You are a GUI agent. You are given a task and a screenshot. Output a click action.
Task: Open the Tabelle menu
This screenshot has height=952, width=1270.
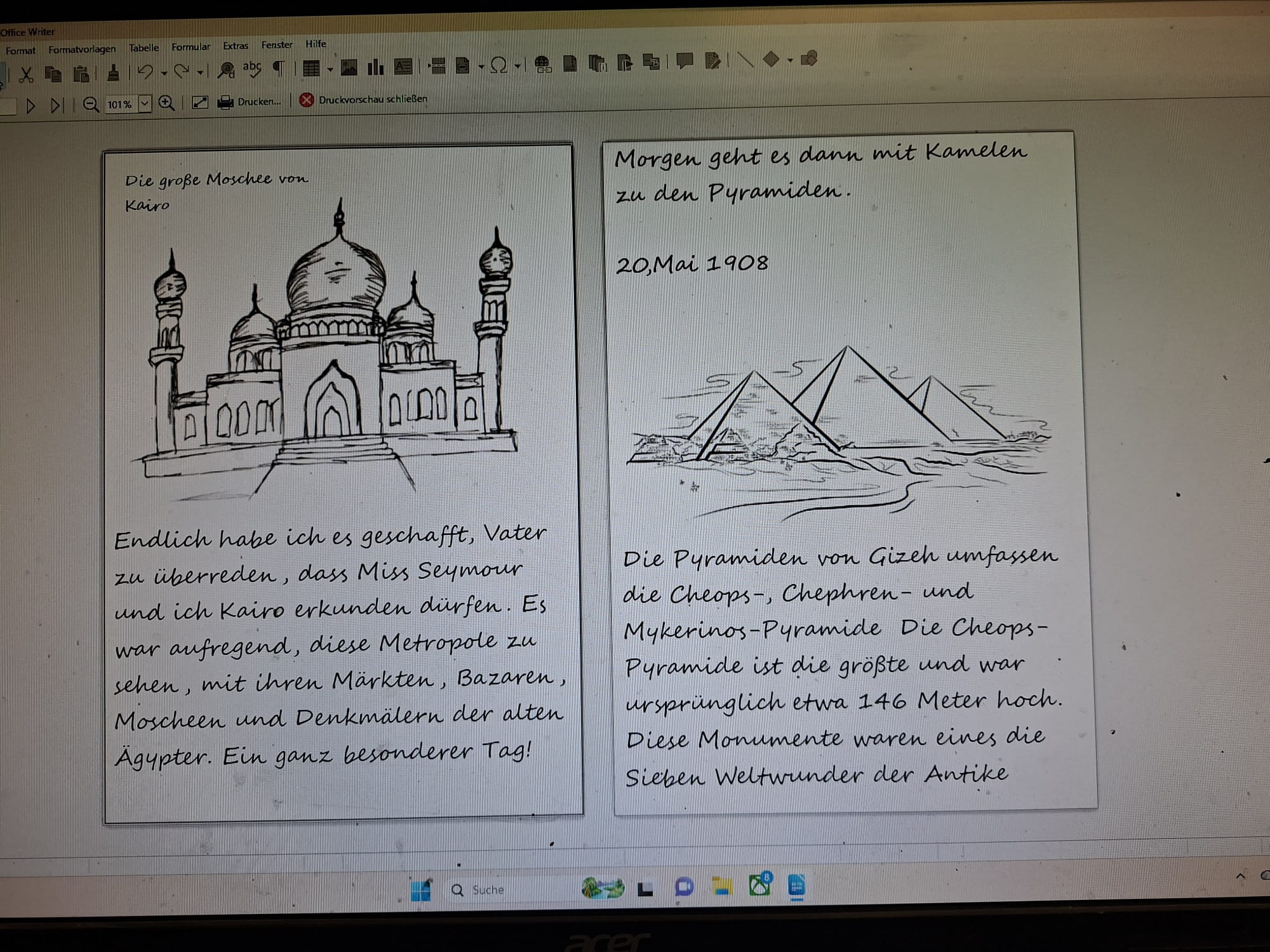[144, 48]
